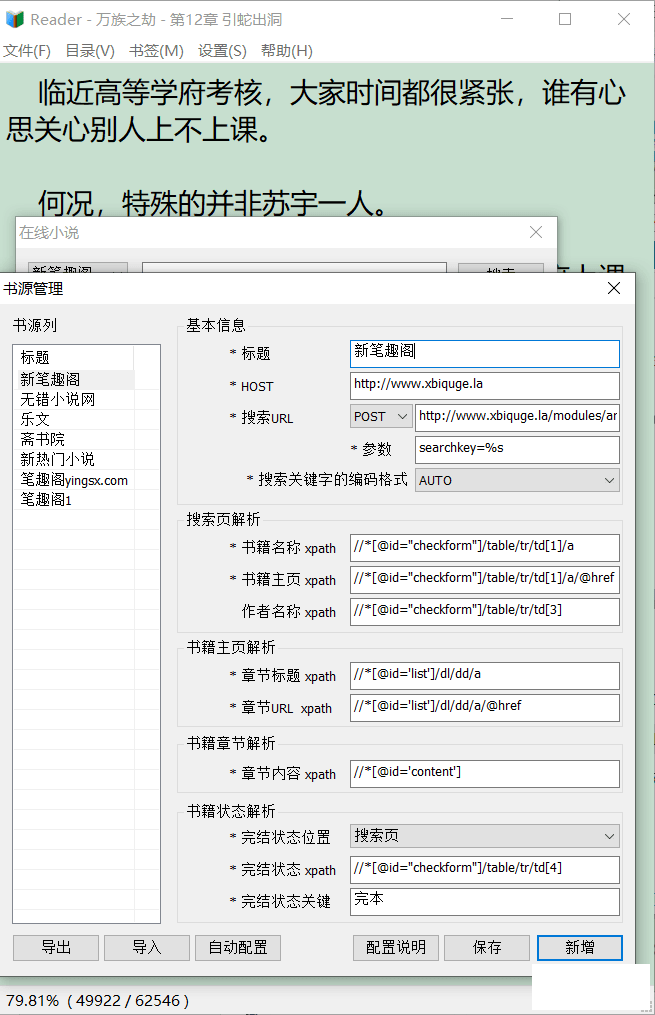Open the POST request method dropdown
Image resolution: width=655 pixels, height=1015 pixels.
pyautogui.click(x=381, y=417)
